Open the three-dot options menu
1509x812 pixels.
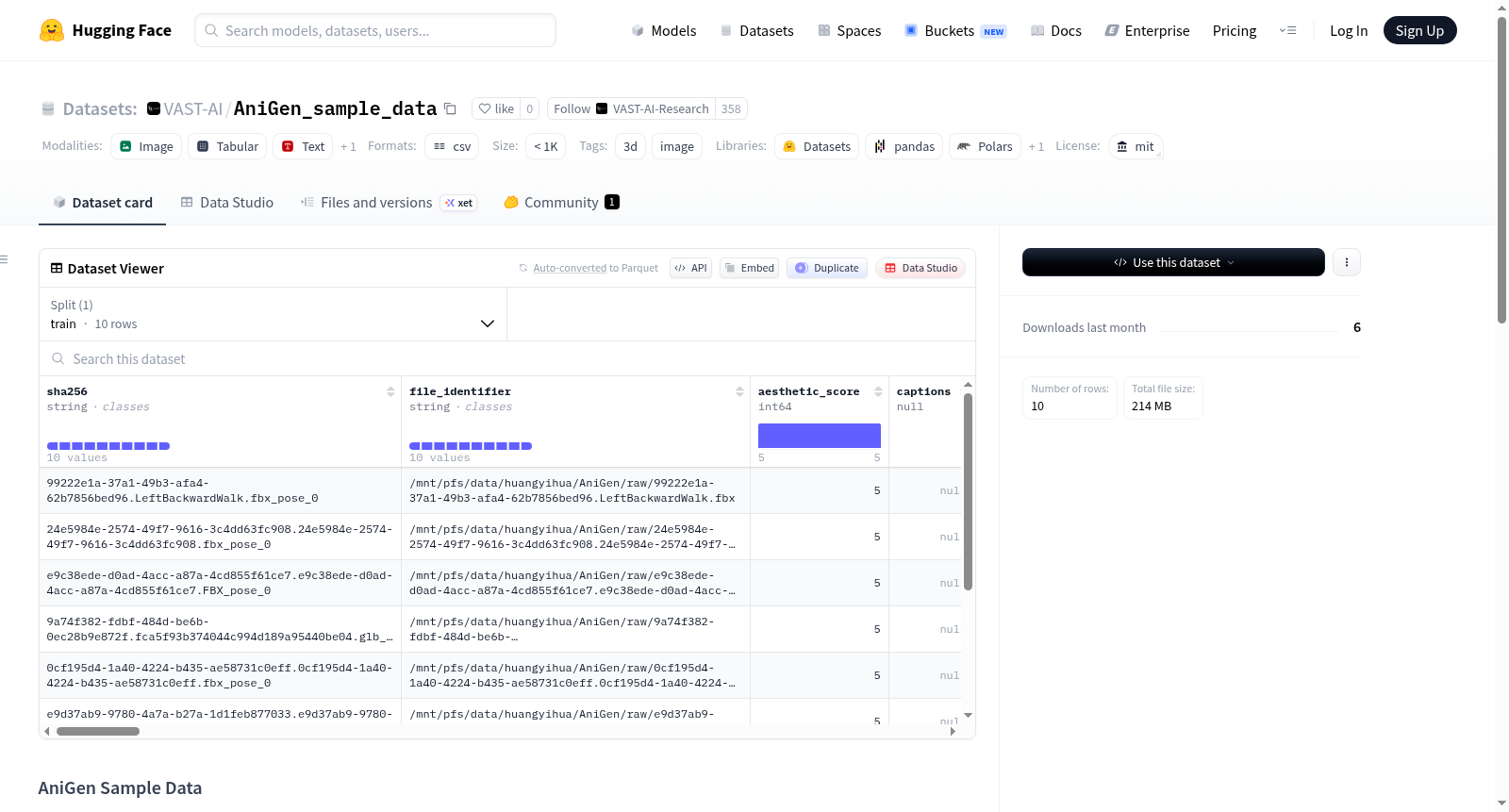(1347, 262)
